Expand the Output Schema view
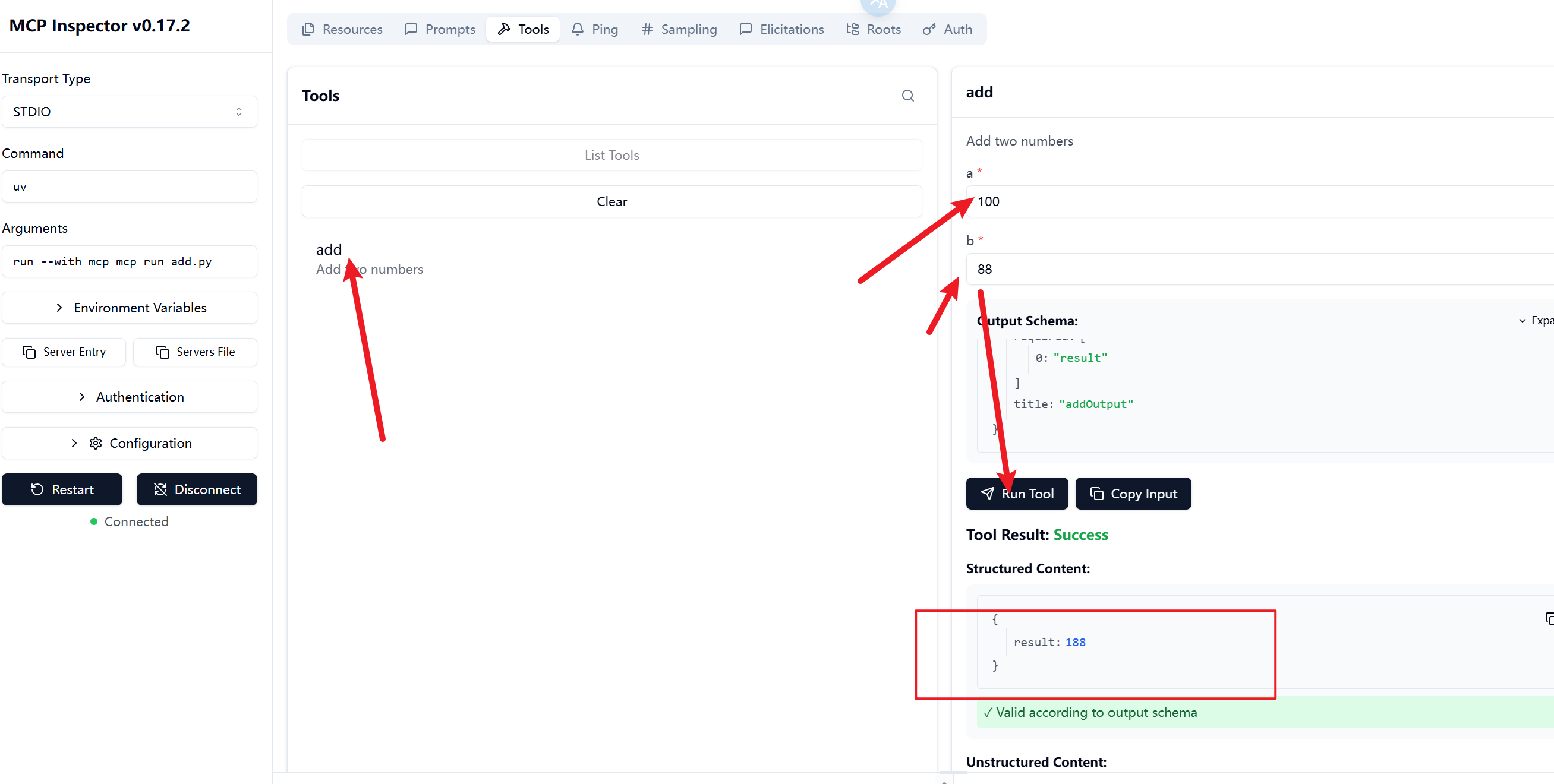1554x784 pixels. click(x=1536, y=320)
